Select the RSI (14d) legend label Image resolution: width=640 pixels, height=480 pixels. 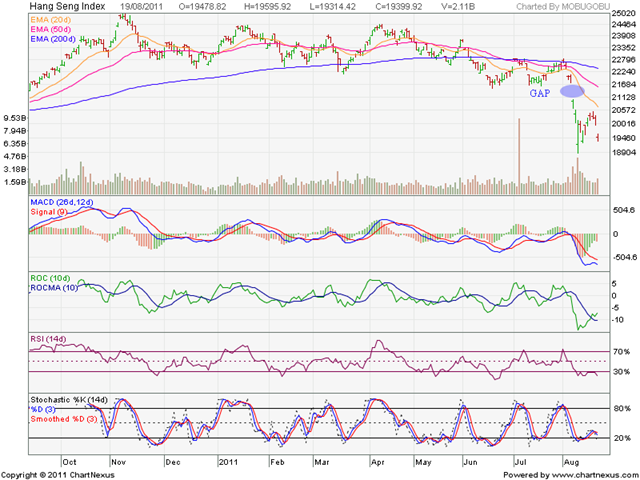48,339
